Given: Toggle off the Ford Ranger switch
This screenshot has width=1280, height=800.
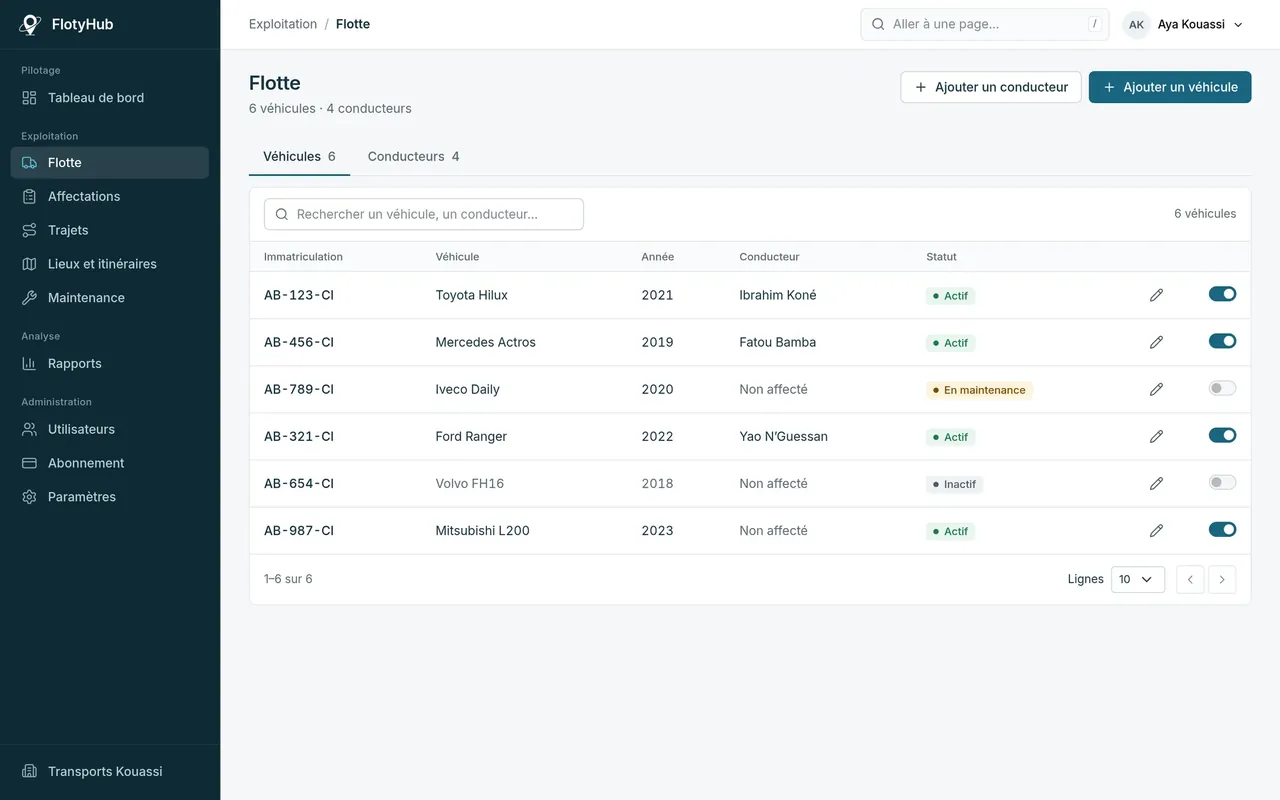Looking at the screenshot, I should [1222, 435].
